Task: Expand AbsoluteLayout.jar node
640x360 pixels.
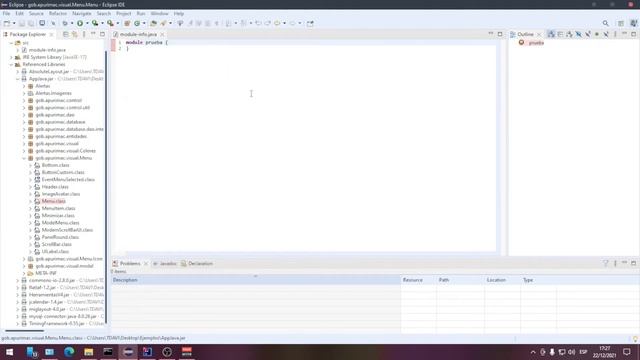Action: point(18,71)
